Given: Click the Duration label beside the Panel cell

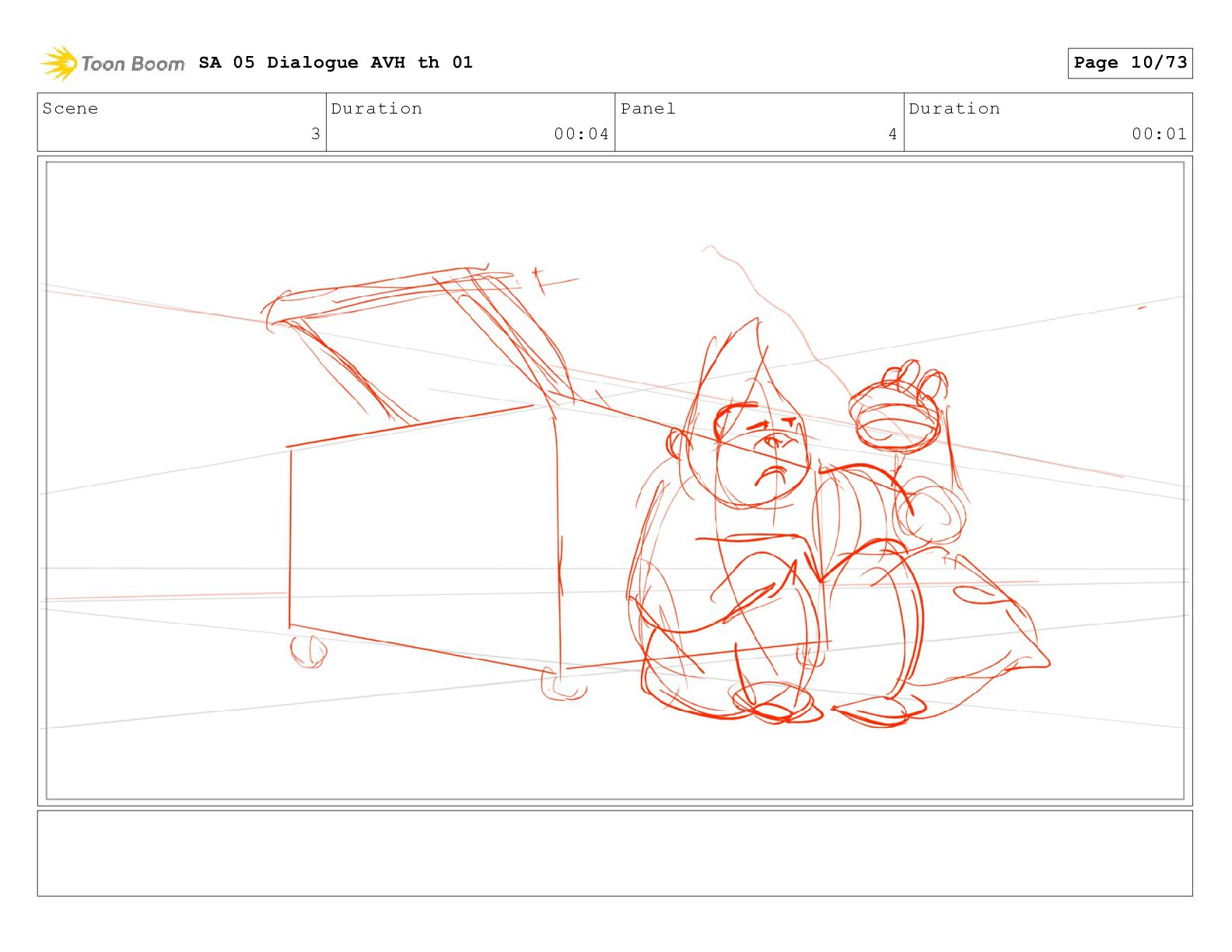Looking at the screenshot, I should click(x=954, y=109).
